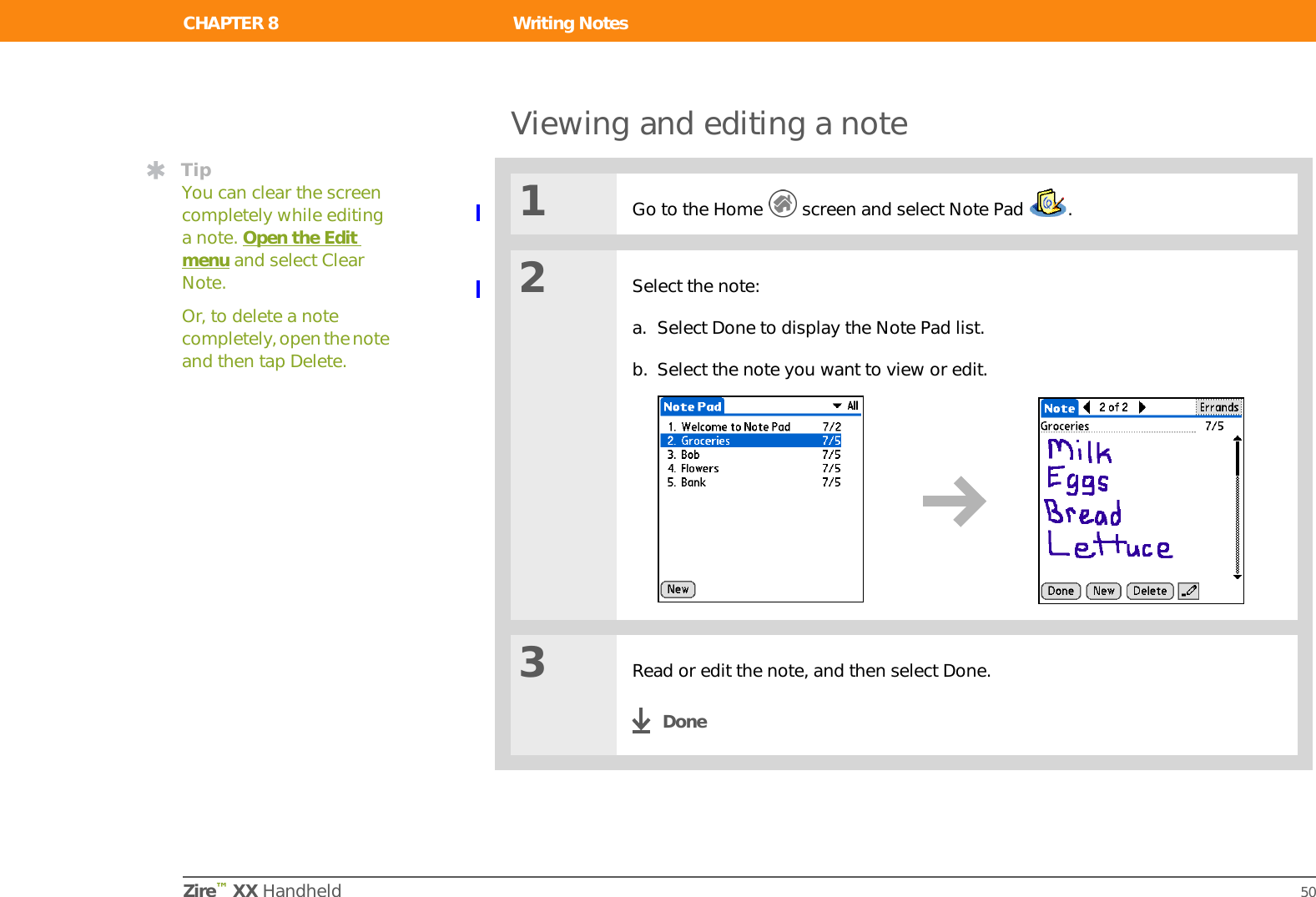
Task: Select the '5. Bank' list entry
Action: click(751, 482)
